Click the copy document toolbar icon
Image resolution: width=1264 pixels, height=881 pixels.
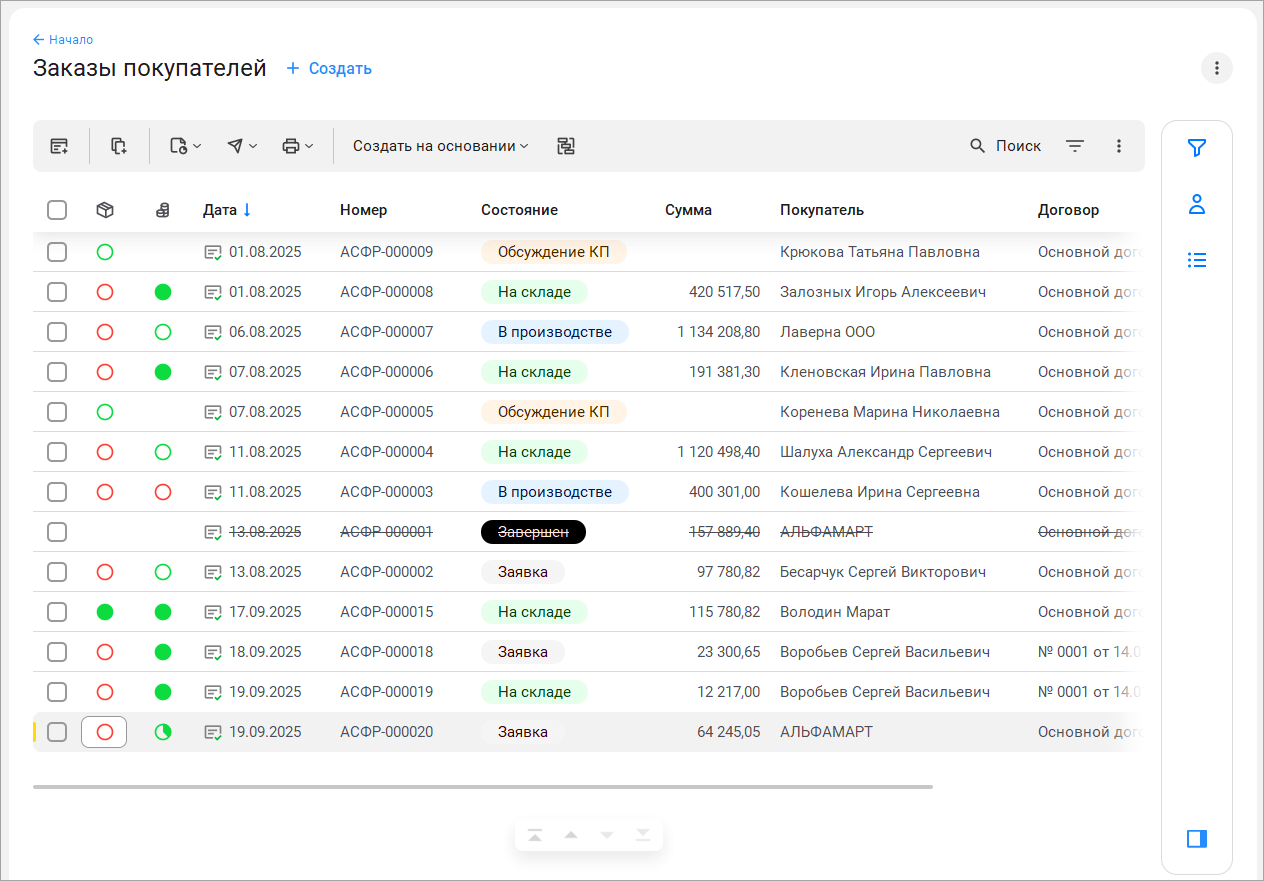coord(119,146)
